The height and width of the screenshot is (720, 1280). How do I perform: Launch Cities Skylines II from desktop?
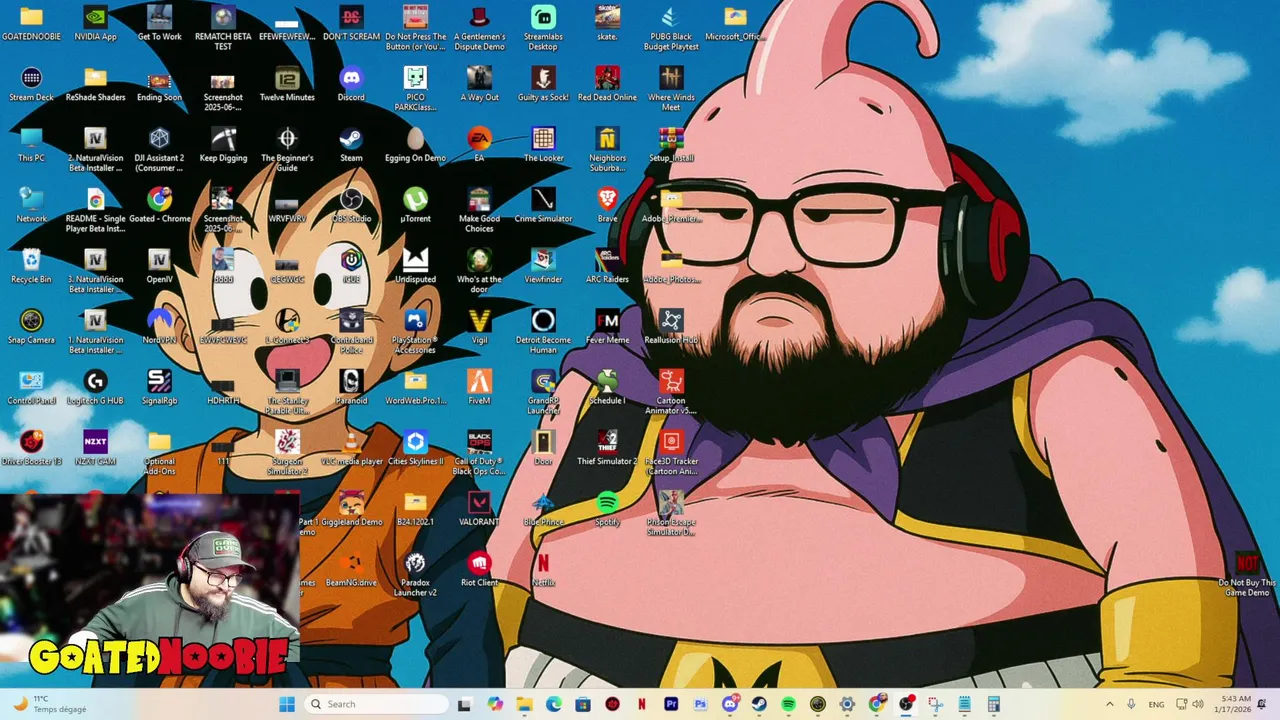tap(415, 450)
